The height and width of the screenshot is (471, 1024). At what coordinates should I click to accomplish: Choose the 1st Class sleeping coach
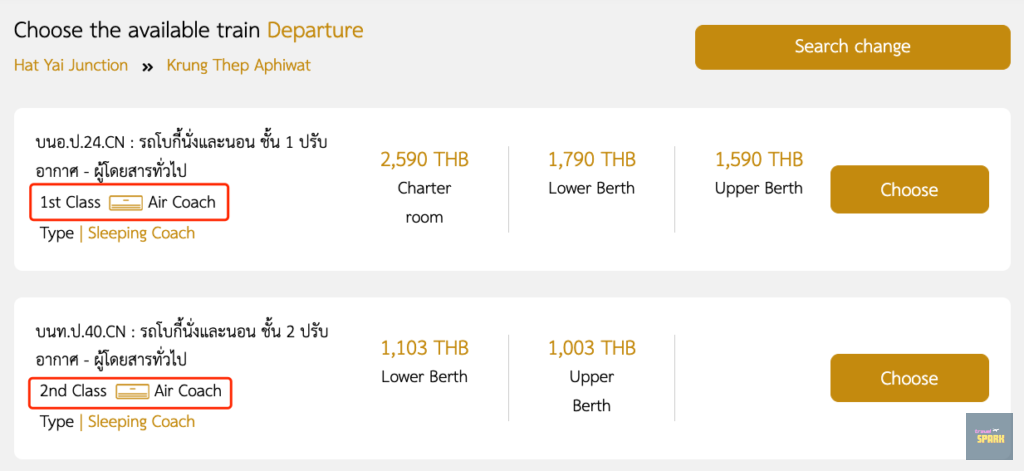[x=909, y=190]
